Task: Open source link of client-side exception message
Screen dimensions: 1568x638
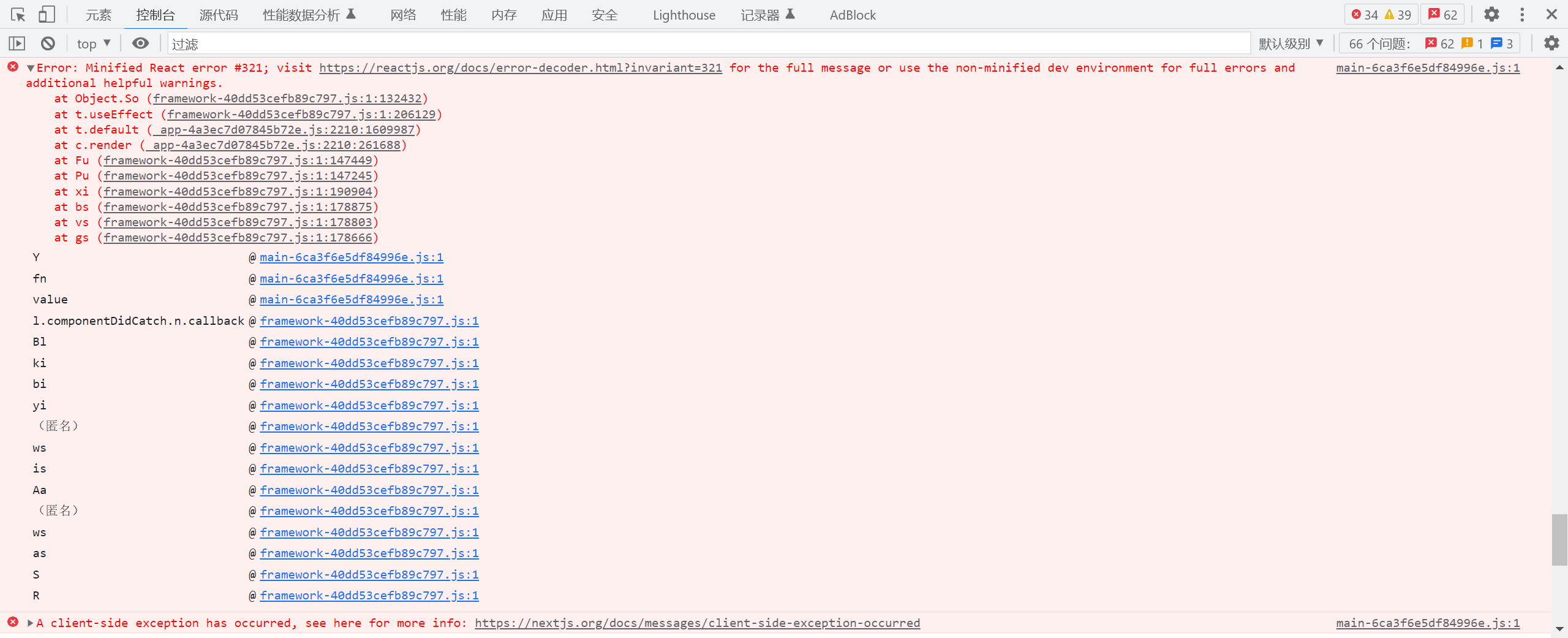Action: 1428,623
